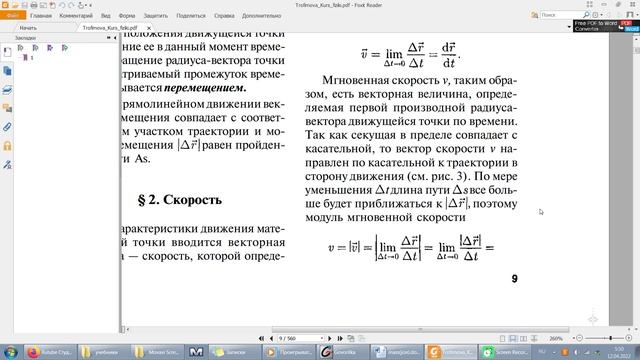Click the magnifier search icon
The width and height of the screenshot is (640, 360).
pos(586,15)
